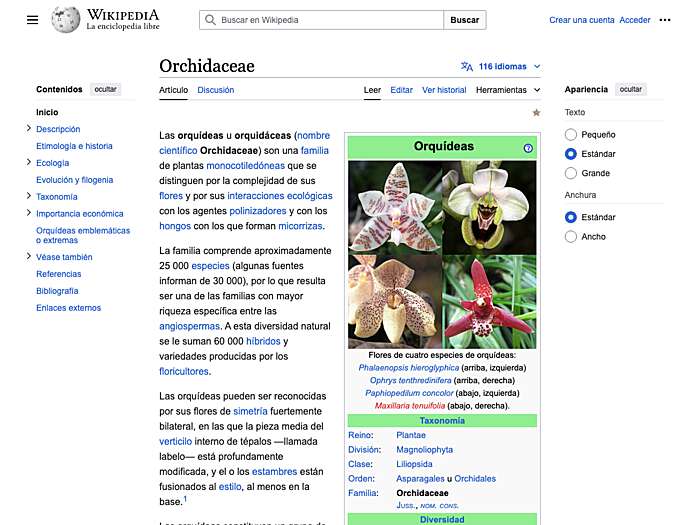
Task: Open the Asparagales order link
Action: tap(420, 479)
